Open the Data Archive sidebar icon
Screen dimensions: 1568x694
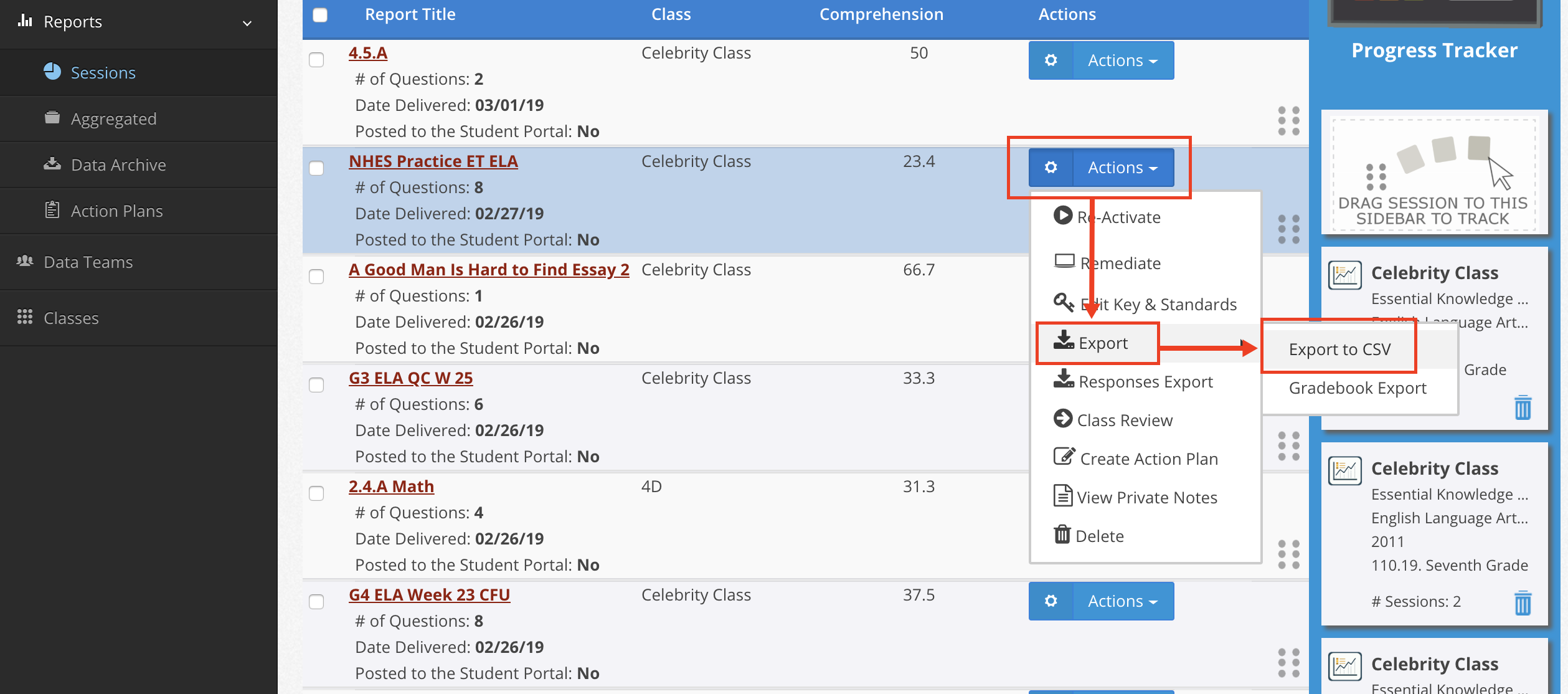52,164
